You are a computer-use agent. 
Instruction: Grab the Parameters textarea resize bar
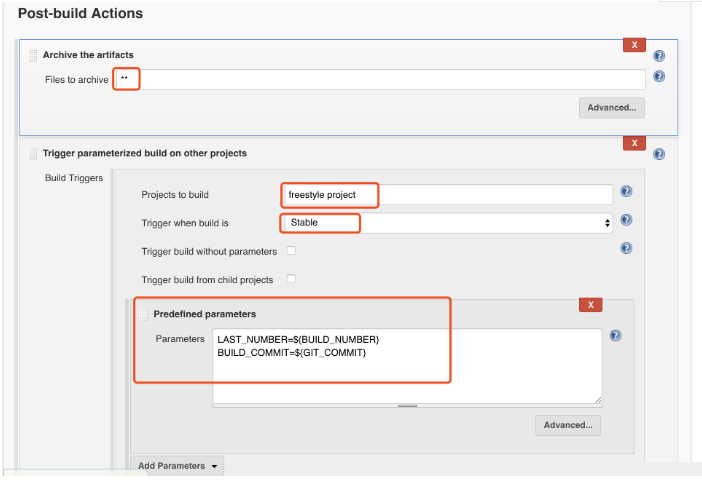click(407, 406)
